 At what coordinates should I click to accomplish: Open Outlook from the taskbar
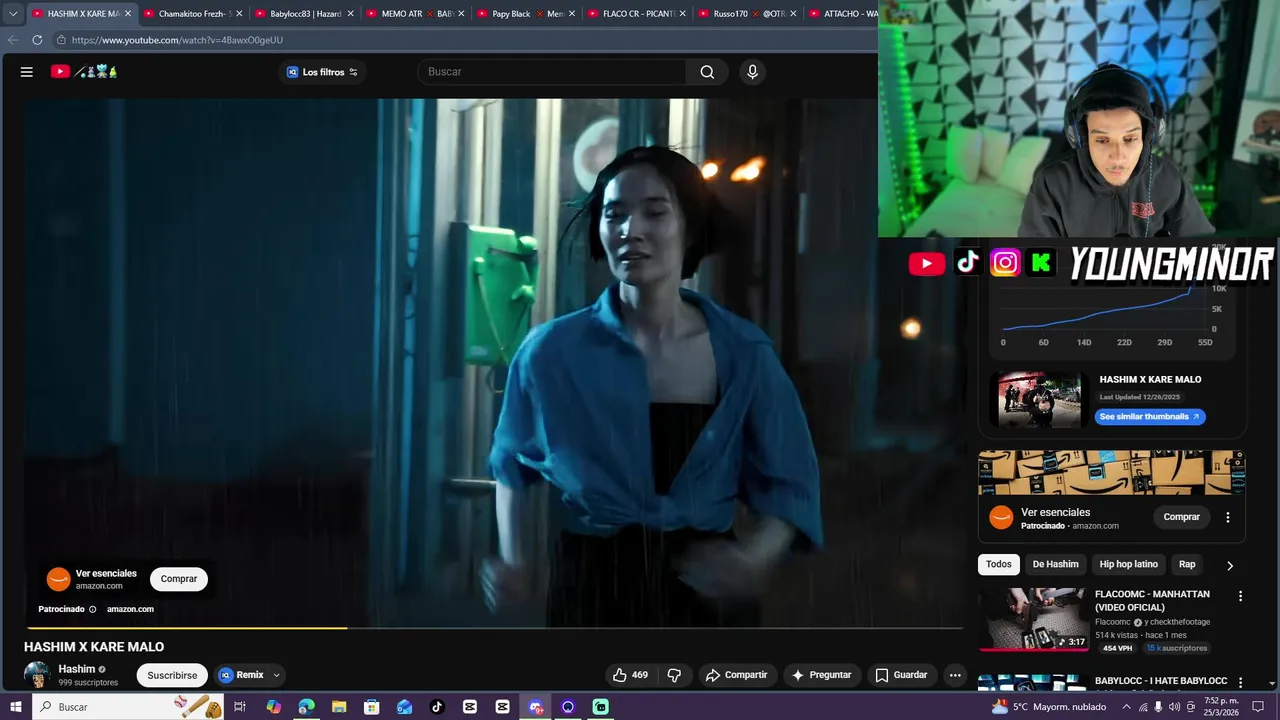point(404,707)
